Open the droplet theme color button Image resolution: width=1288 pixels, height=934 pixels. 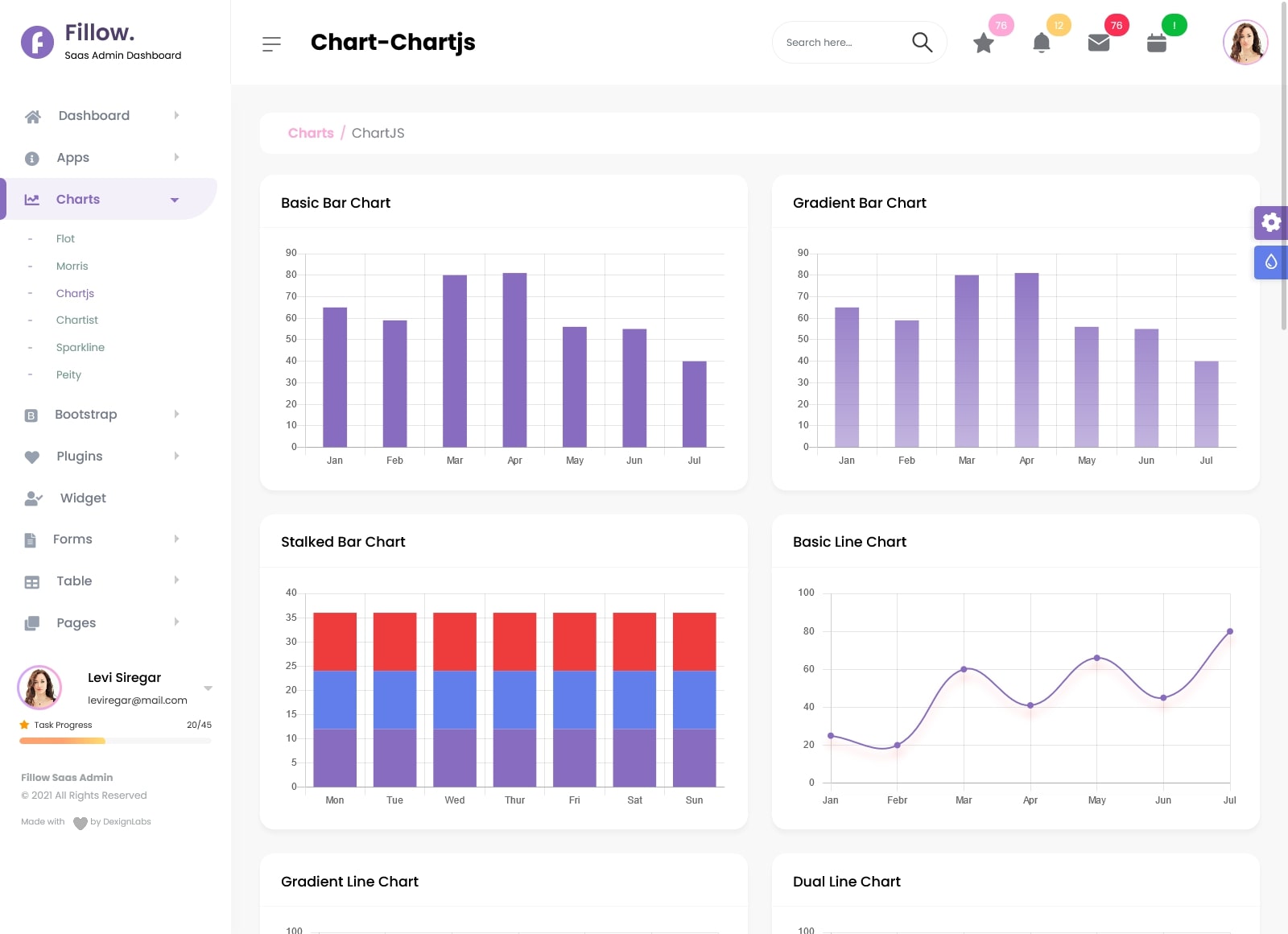point(1270,262)
